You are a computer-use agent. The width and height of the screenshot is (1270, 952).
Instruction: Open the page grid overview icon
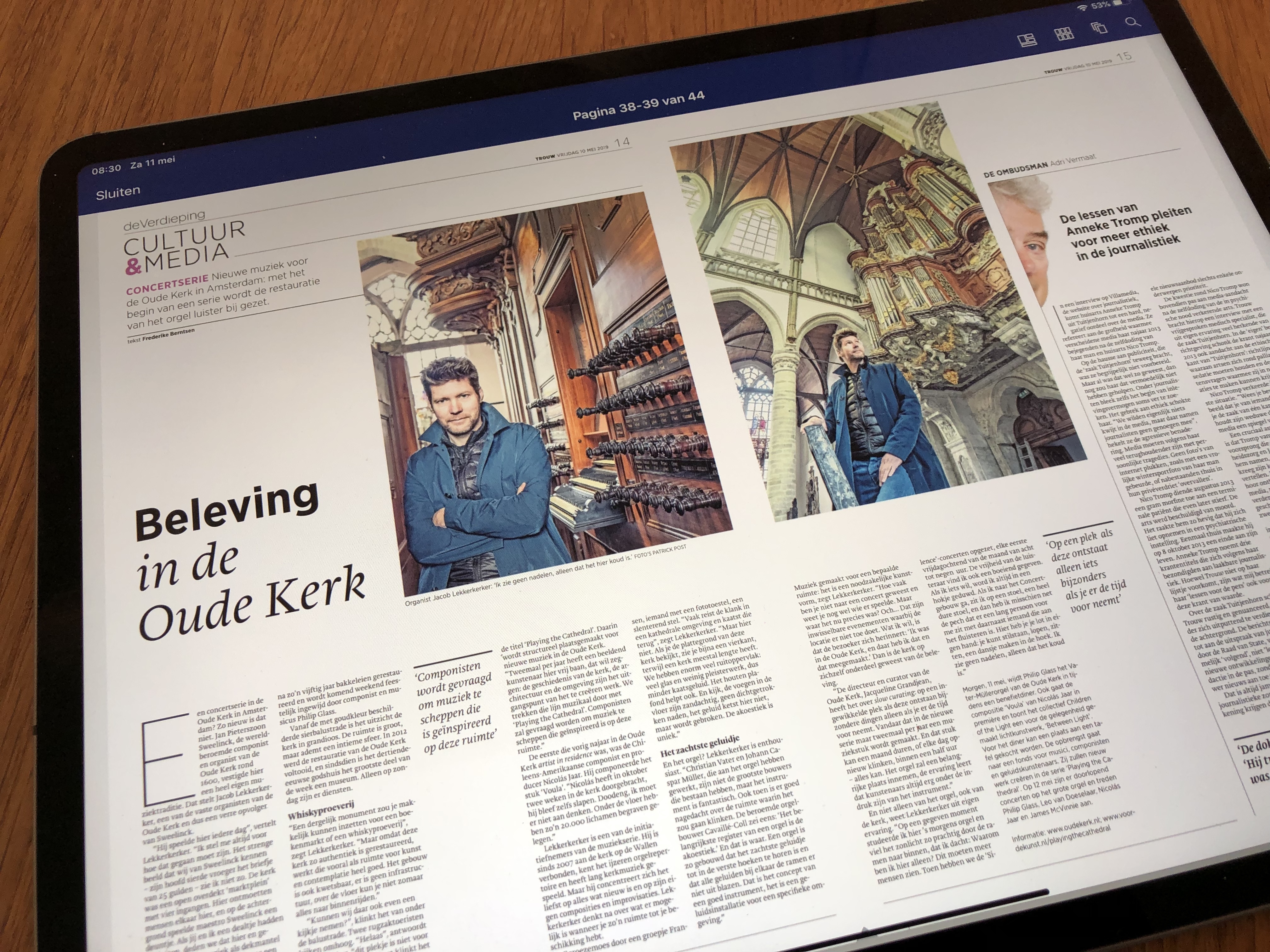tap(1064, 34)
